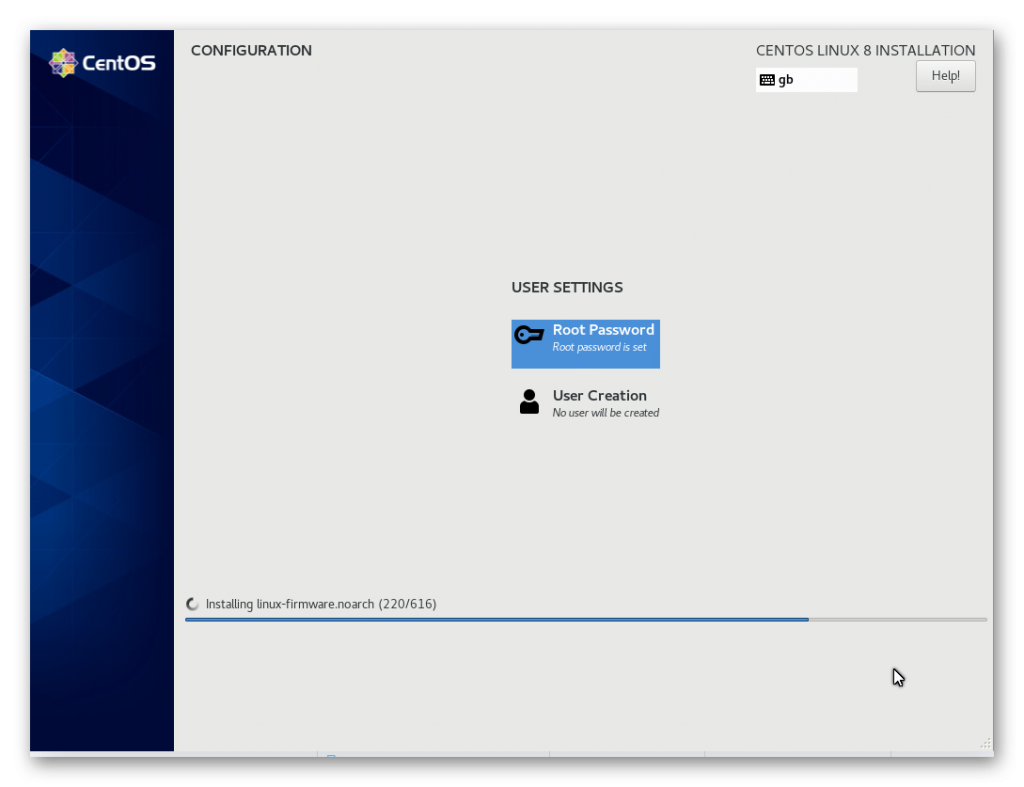
Task: Click the CentOS logo in the sidebar
Action: point(103,63)
